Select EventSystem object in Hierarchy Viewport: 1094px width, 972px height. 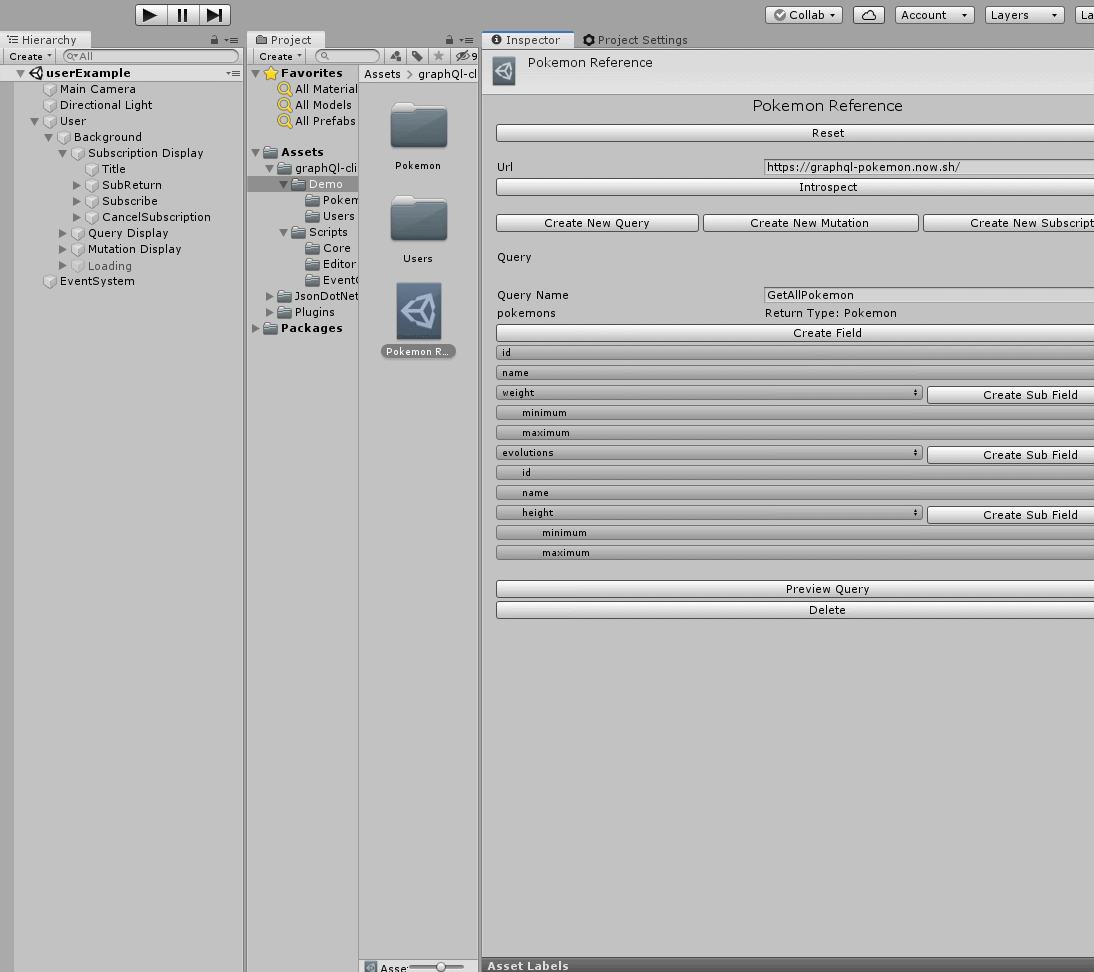point(97,281)
